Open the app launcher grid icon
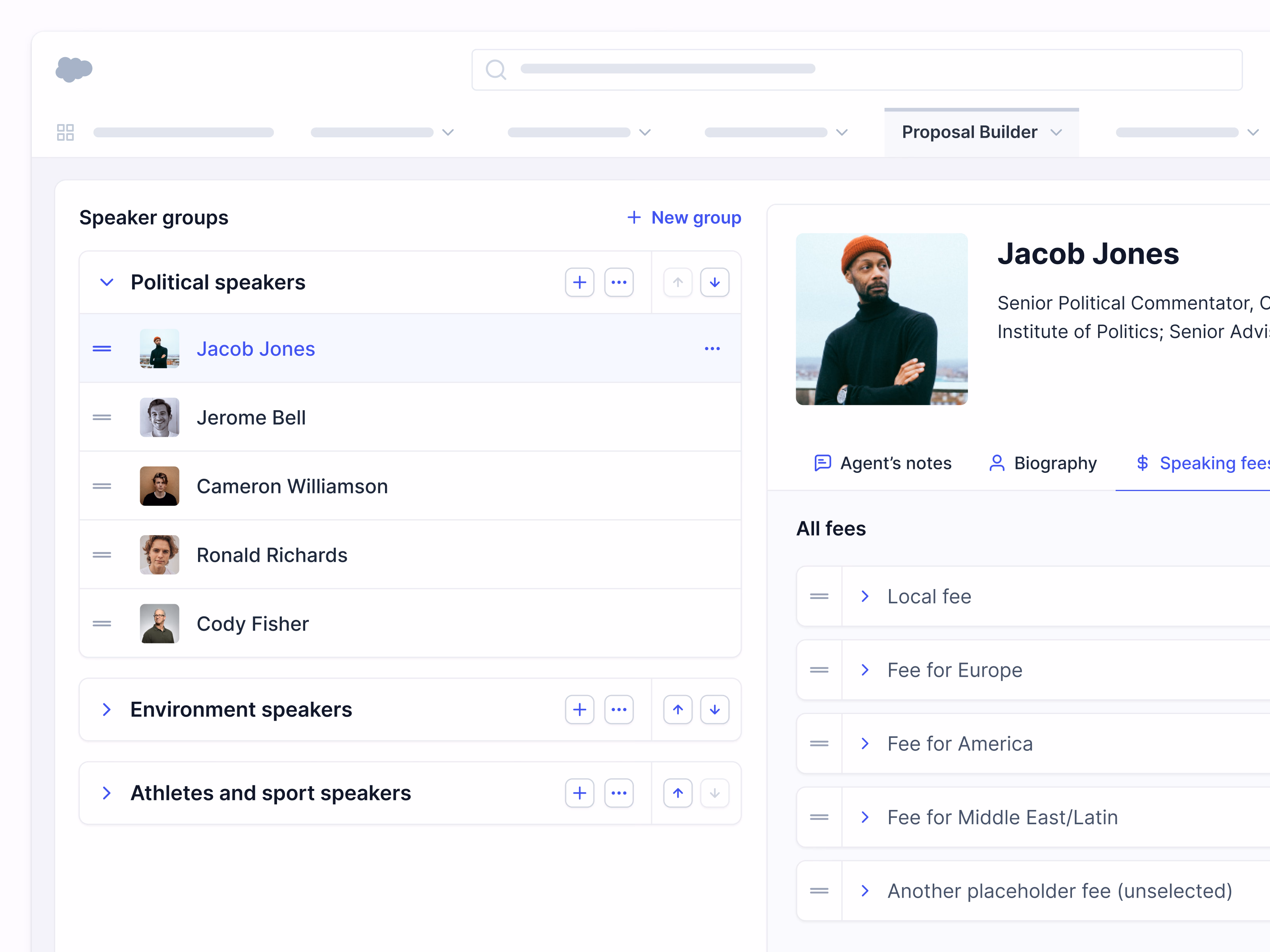 [65, 132]
